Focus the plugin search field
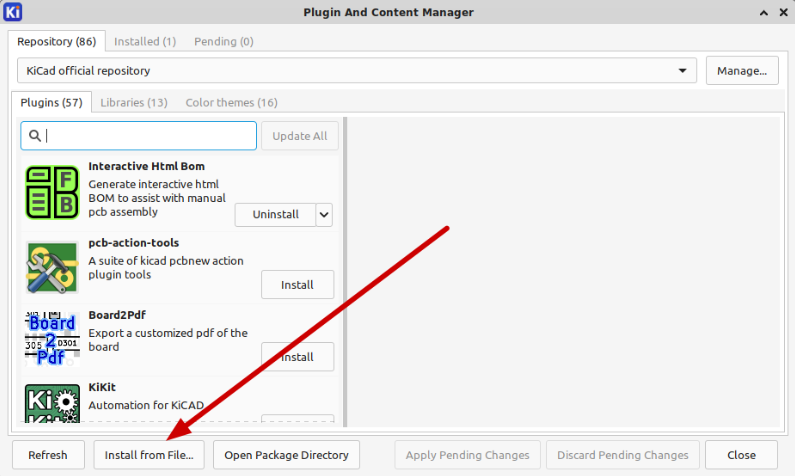Screen dimensions: 795x476 pos(138,136)
